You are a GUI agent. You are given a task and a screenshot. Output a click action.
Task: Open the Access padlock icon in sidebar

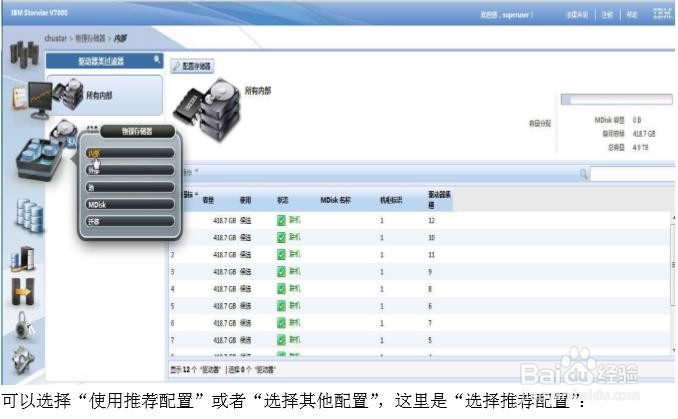pos(24,325)
